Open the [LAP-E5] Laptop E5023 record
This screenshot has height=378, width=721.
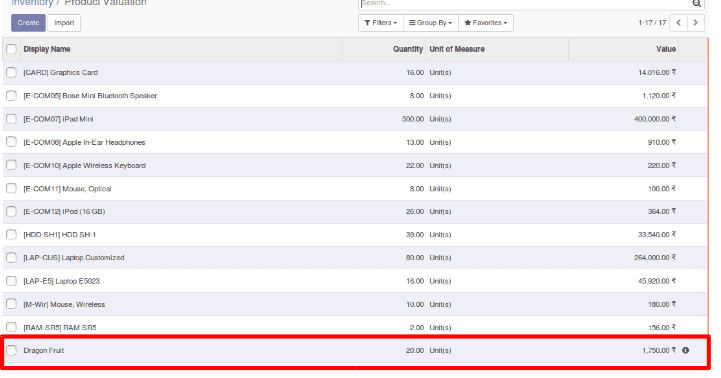click(x=62, y=281)
